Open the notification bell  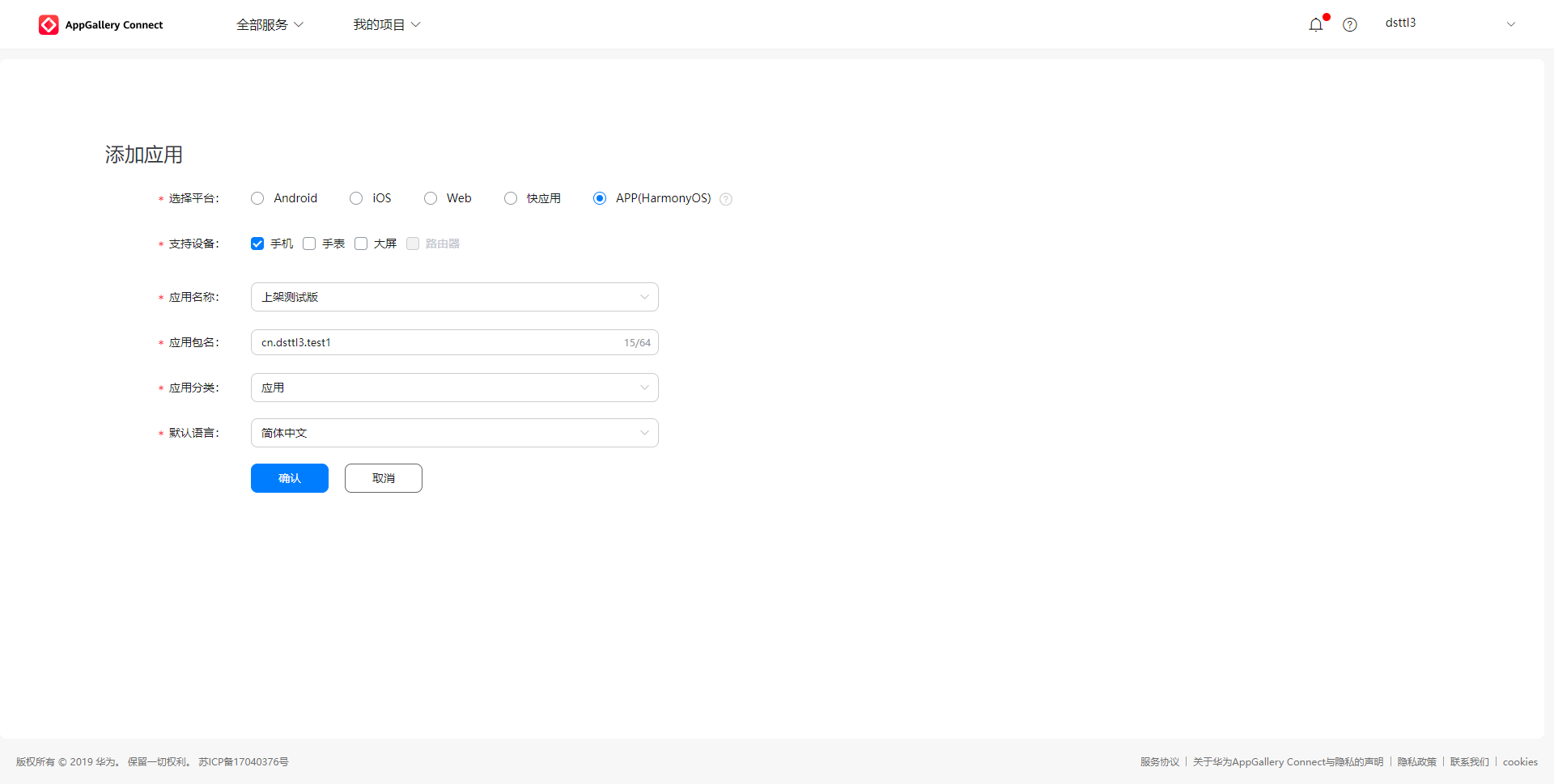pyautogui.click(x=1316, y=25)
